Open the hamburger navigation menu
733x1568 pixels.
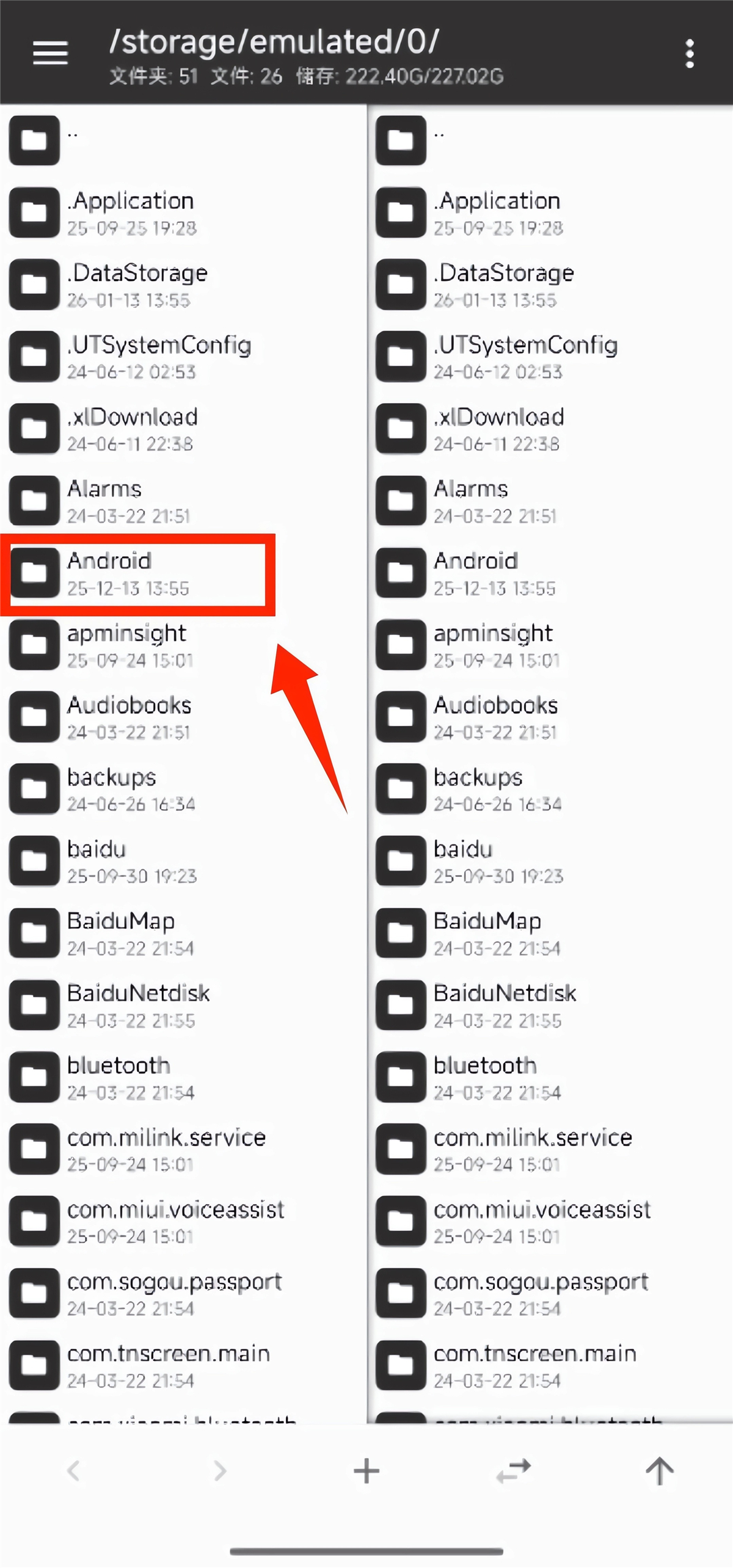pyautogui.click(x=50, y=53)
